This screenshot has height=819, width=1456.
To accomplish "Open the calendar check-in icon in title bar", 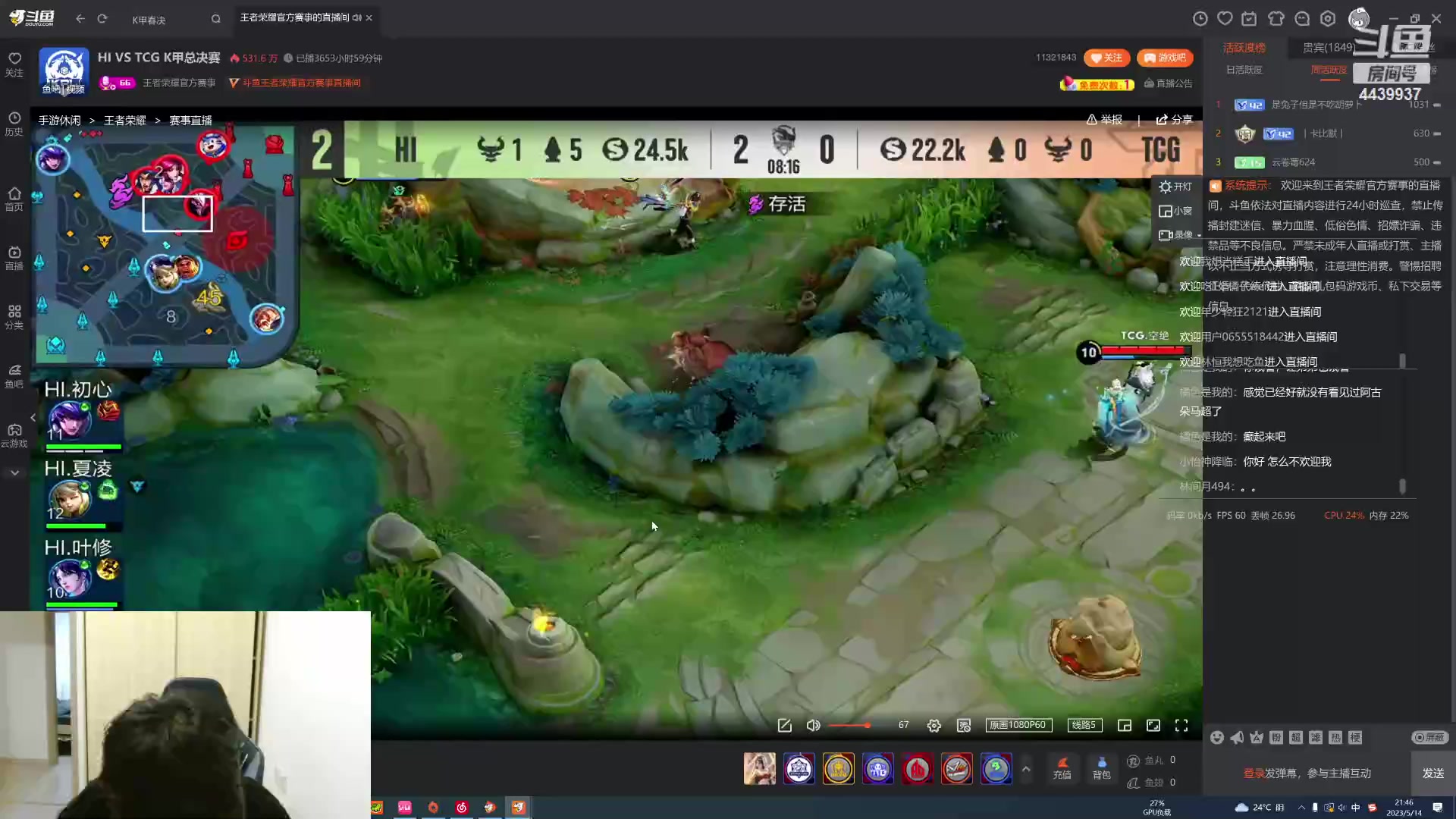I will pyautogui.click(x=1250, y=19).
